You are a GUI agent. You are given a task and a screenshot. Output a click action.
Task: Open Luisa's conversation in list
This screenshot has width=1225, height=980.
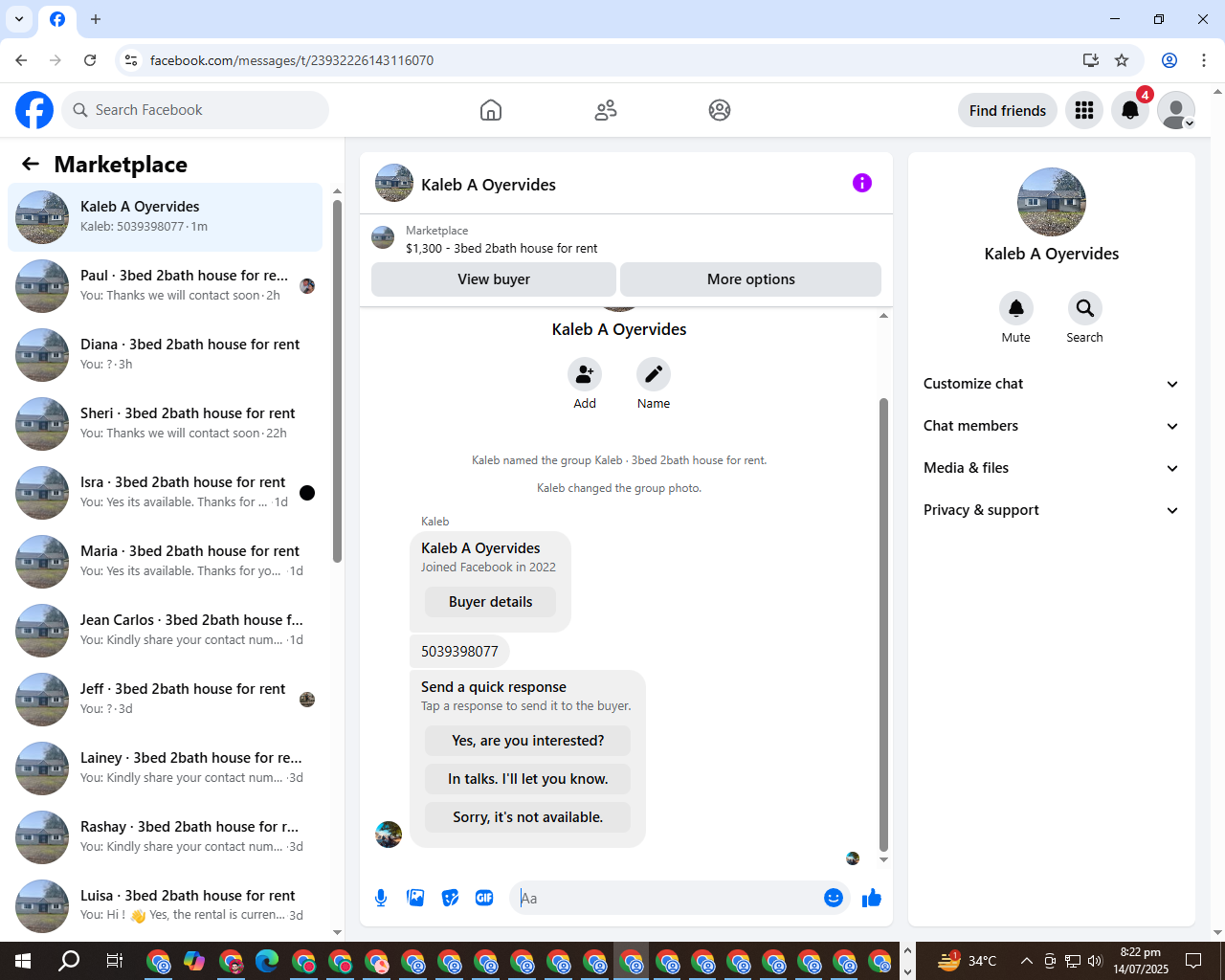(x=165, y=906)
